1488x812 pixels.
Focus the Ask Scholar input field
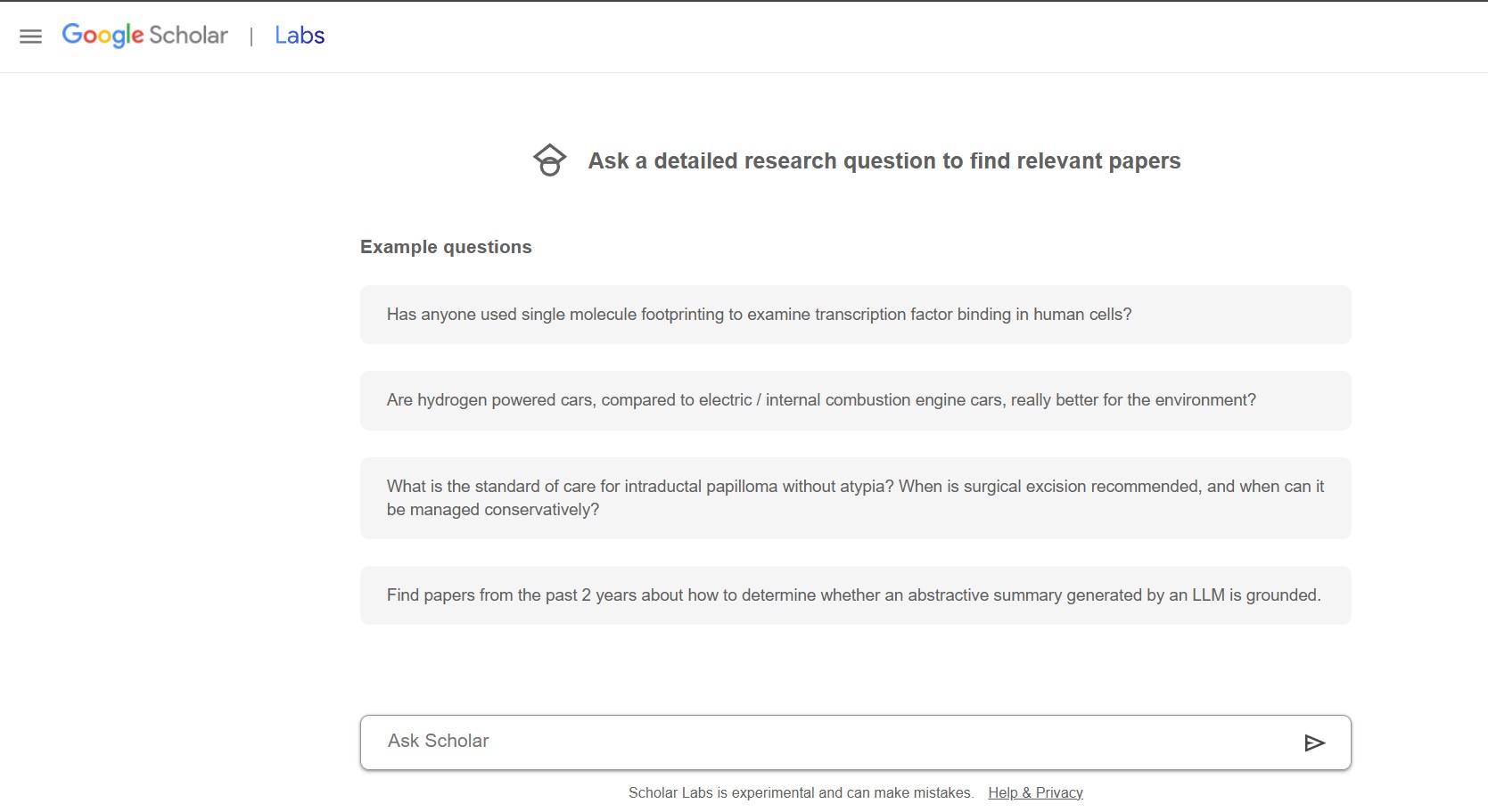pos(829,742)
